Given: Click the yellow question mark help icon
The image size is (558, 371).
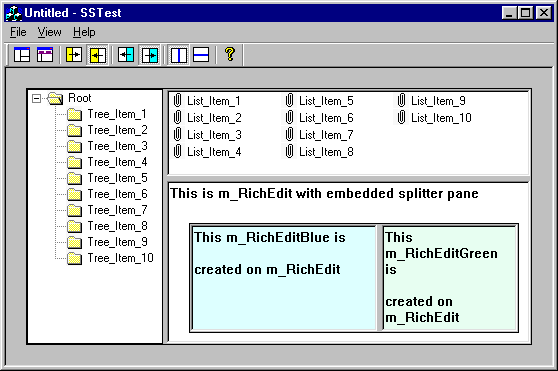Looking at the screenshot, I should pyautogui.click(x=230, y=54).
